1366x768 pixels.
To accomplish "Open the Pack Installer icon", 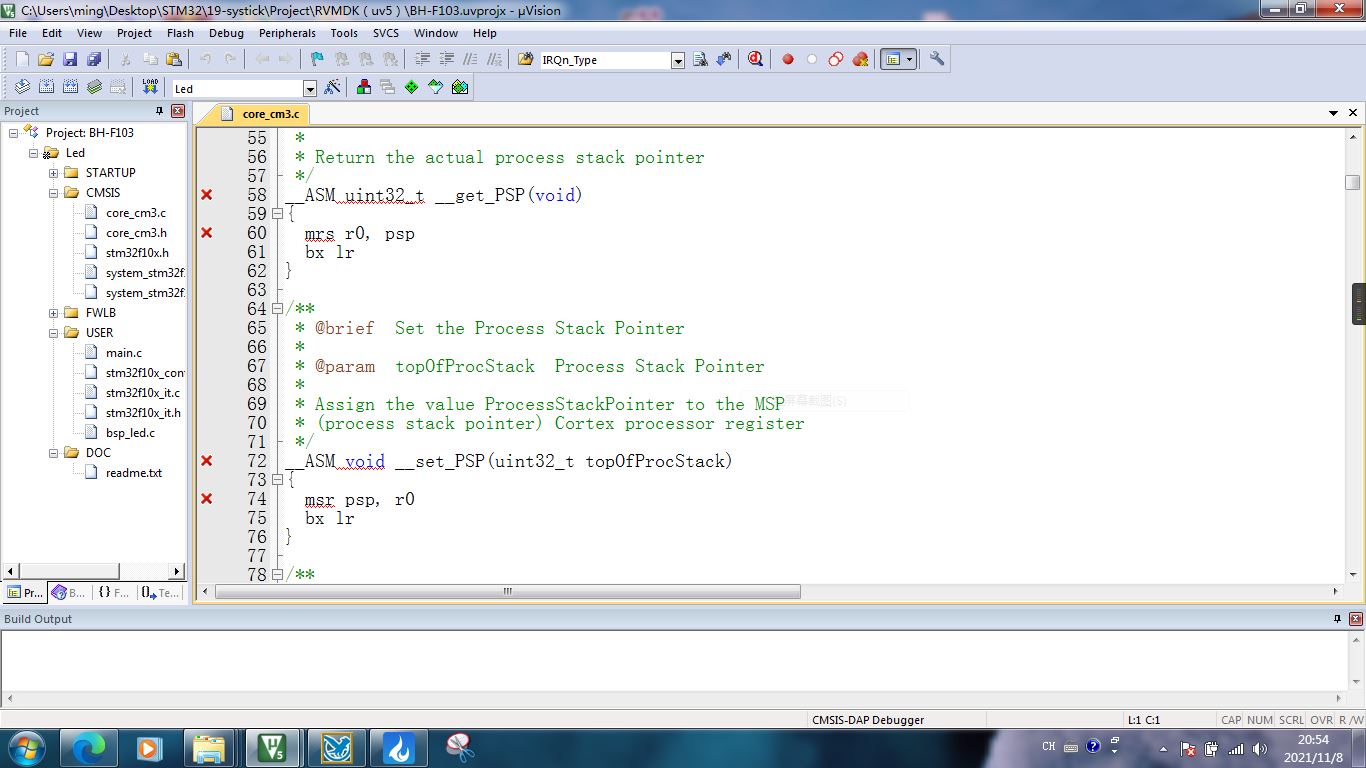I will click(460, 87).
